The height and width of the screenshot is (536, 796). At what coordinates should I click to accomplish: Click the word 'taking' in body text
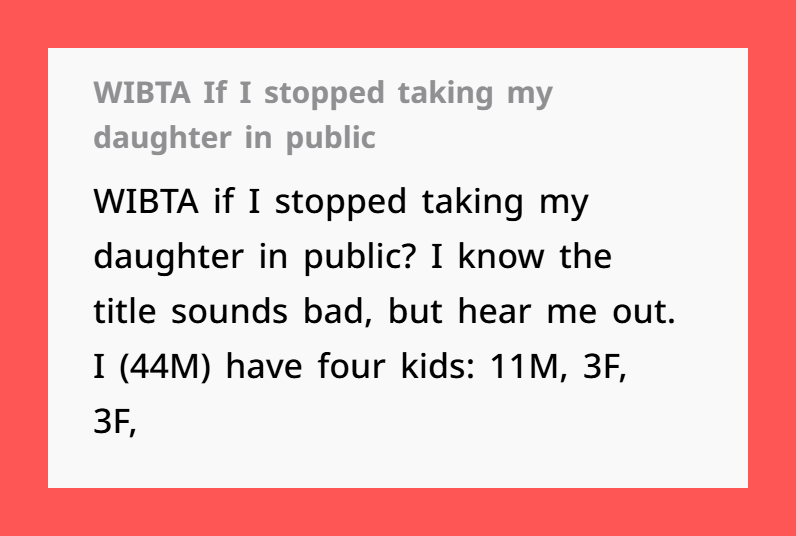(x=473, y=203)
